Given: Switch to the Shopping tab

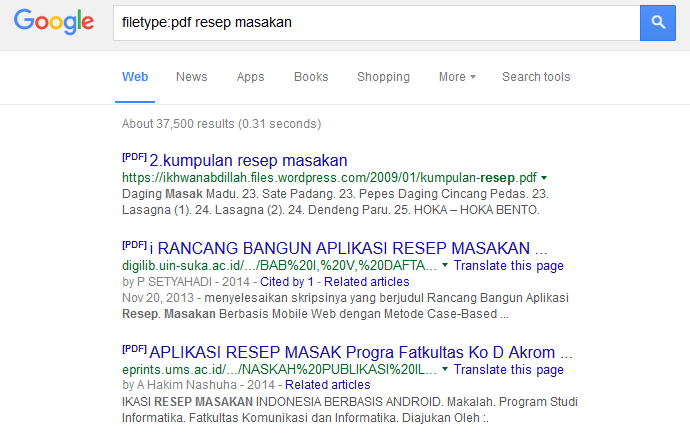Looking at the screenshot, I should pos(383,77).
